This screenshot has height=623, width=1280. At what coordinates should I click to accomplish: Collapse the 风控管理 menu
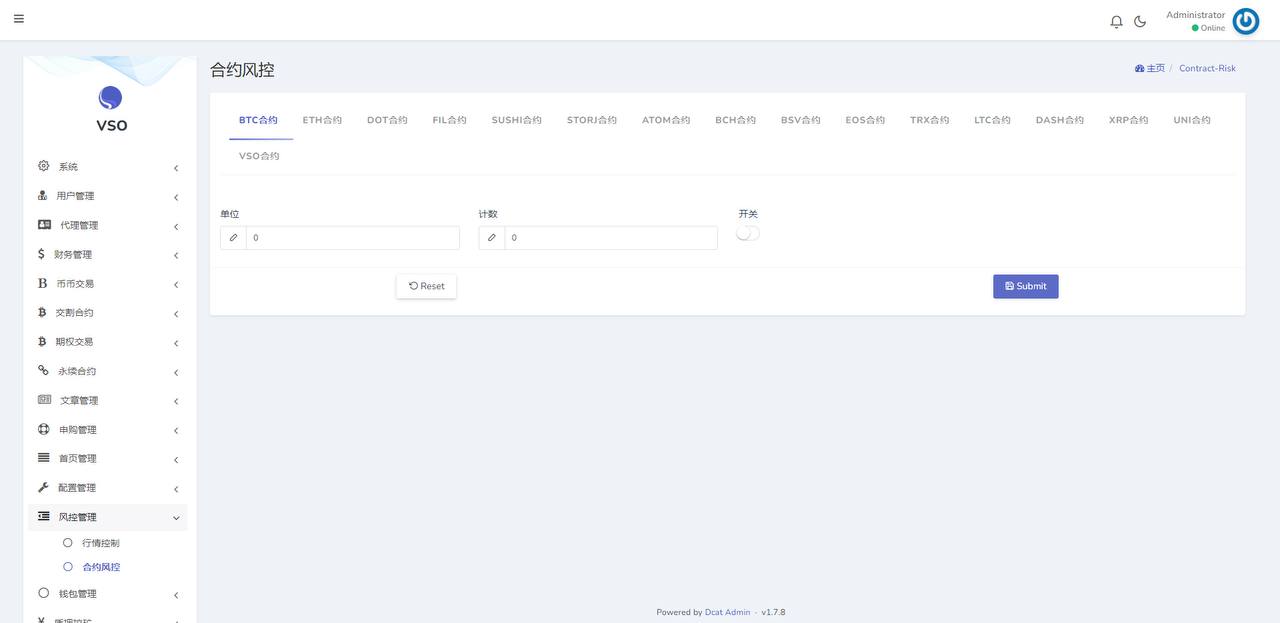point(78,517)
